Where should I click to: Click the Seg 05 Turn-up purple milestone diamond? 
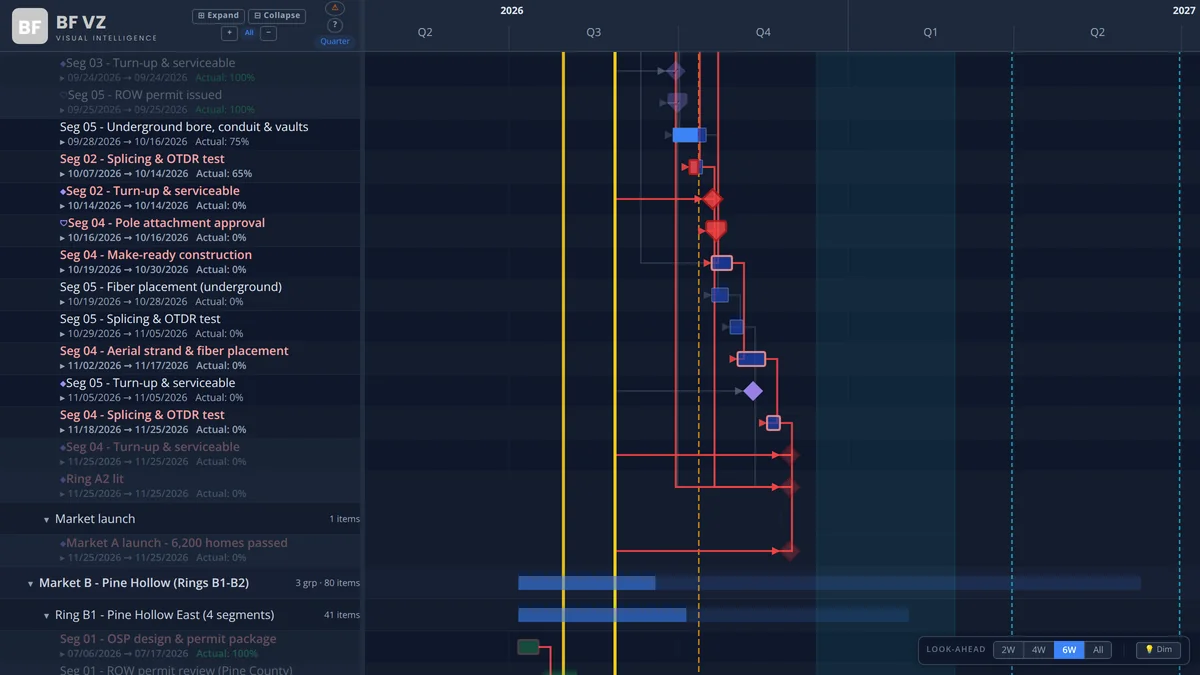[x=753, y=391]
